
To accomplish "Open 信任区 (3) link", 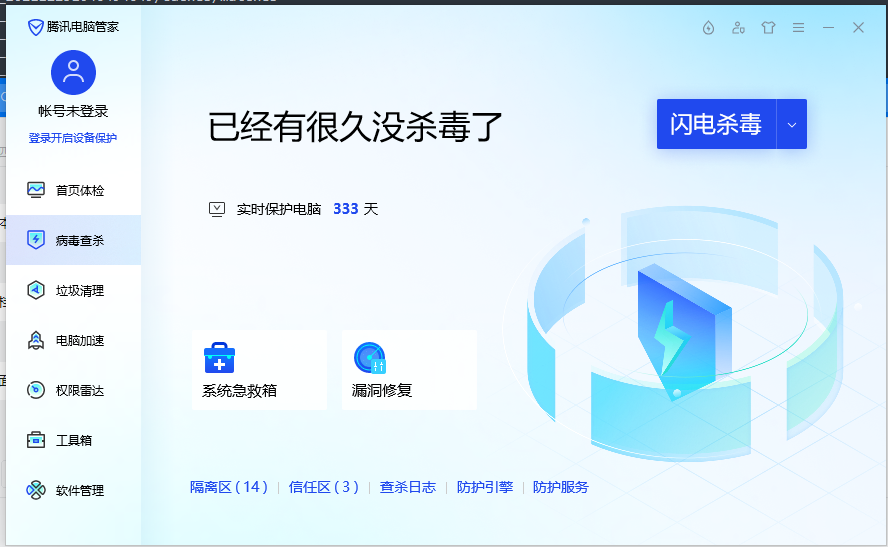I will [x=323, y=487].
